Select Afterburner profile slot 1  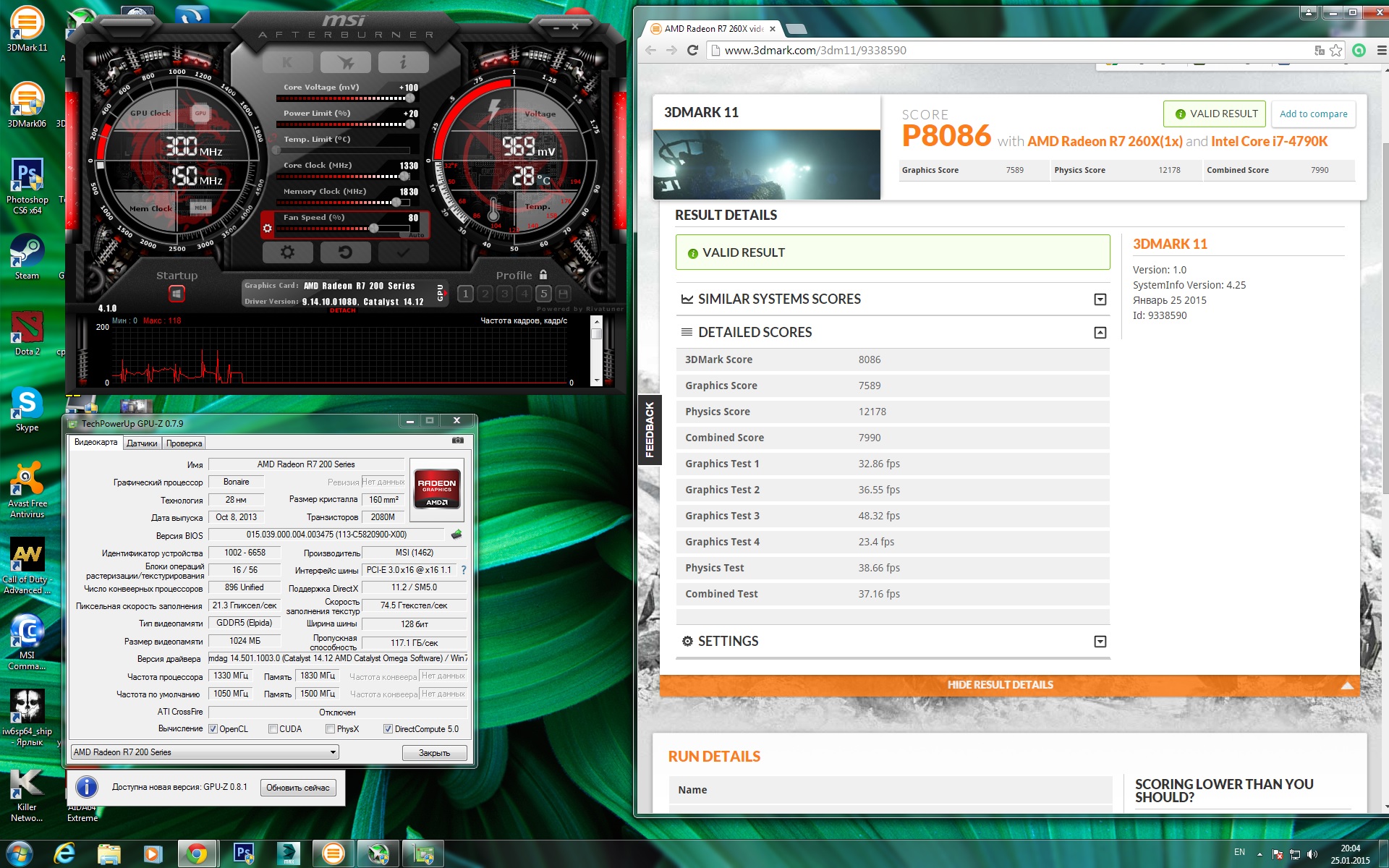click(466, 294)
